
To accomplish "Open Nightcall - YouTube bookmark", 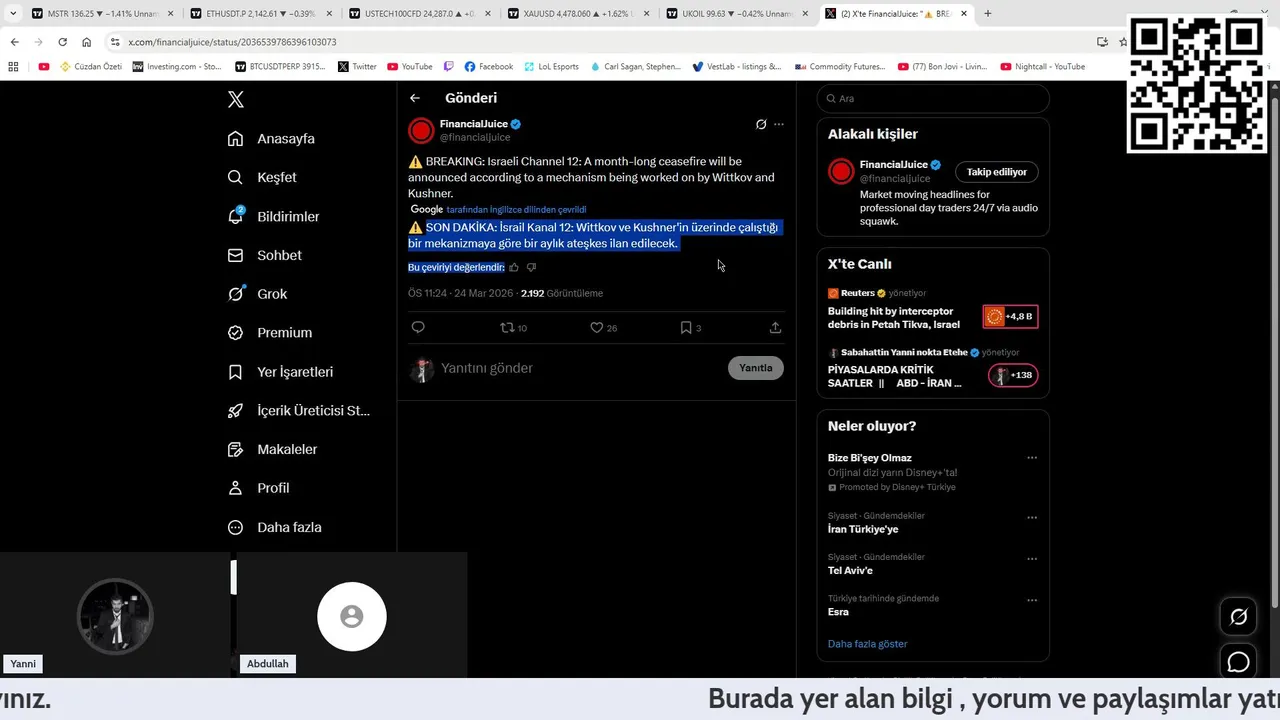I will point(1041,67).
